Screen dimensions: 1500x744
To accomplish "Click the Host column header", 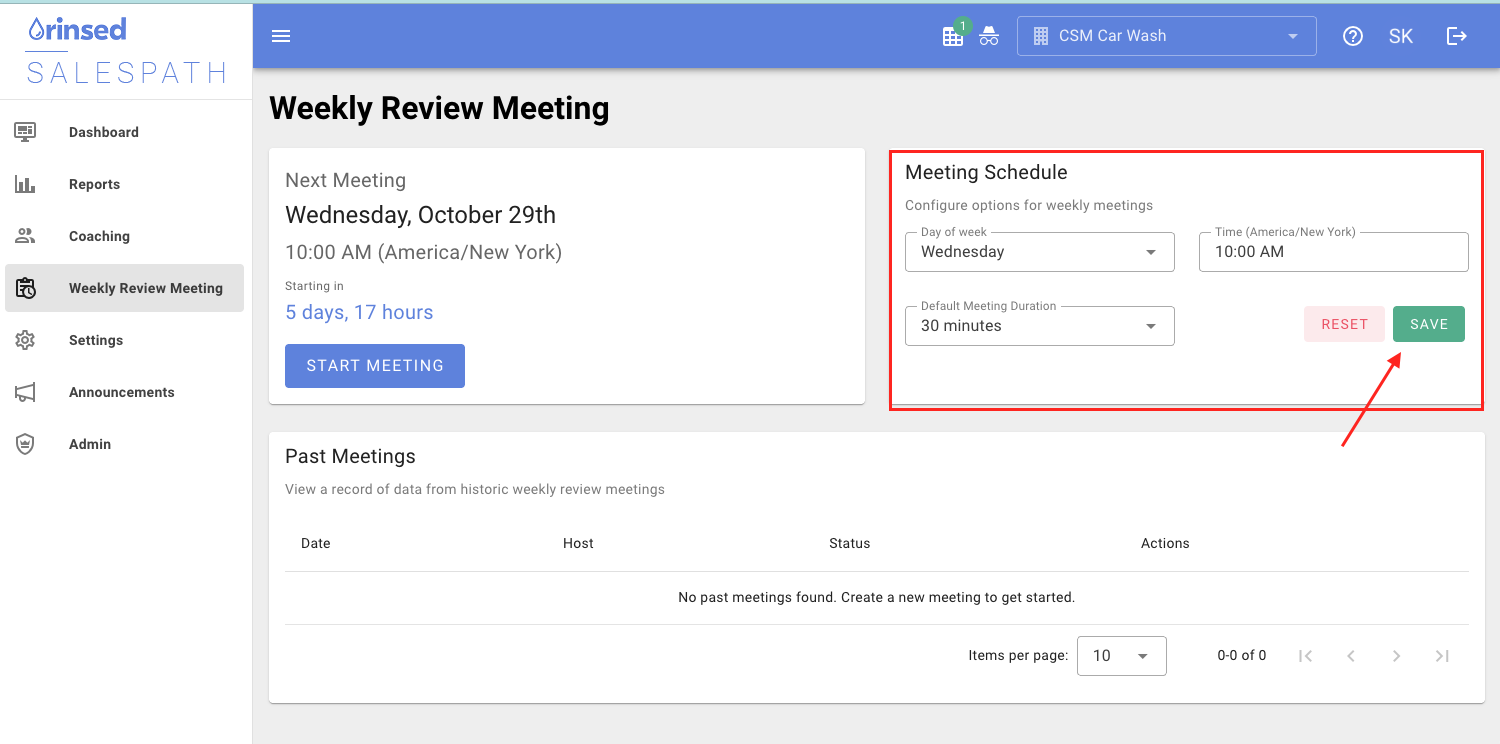I will (x=578, y=543).
